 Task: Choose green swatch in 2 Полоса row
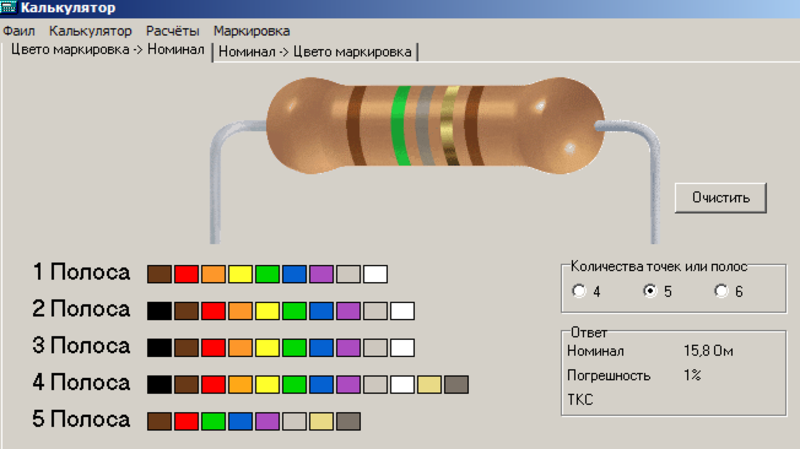pos(294,311)
